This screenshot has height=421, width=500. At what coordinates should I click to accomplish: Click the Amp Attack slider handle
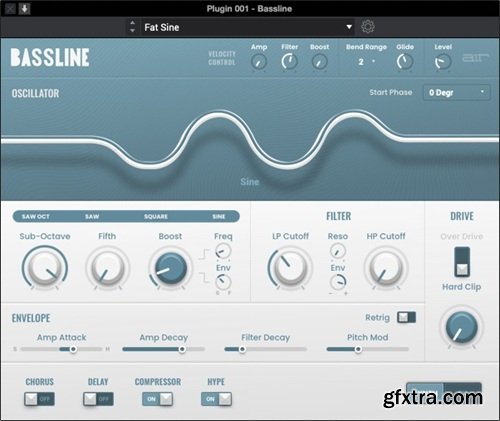tap(73, 349)
